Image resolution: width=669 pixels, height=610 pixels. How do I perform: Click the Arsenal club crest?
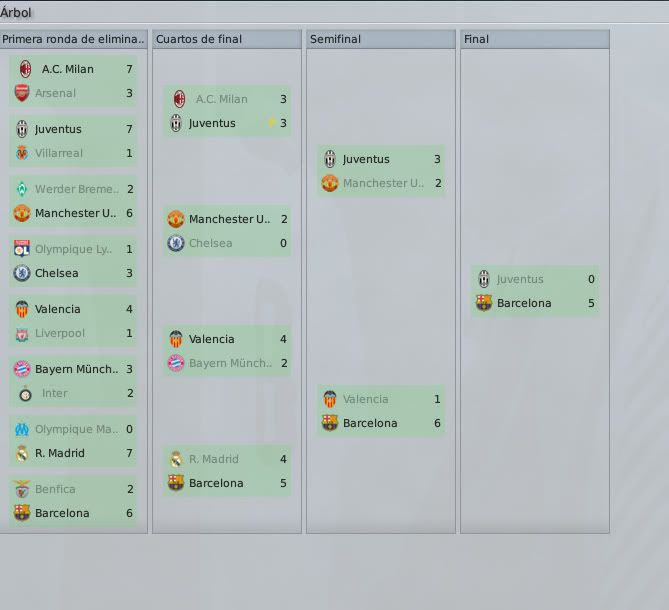click(x=22, y=93)
